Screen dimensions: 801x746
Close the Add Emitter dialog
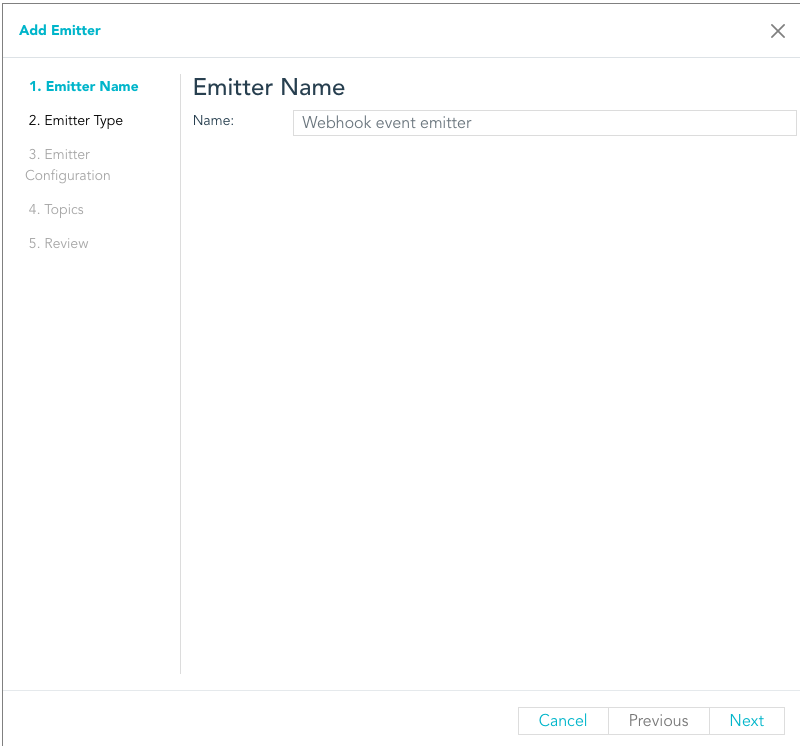click(778, 31)
